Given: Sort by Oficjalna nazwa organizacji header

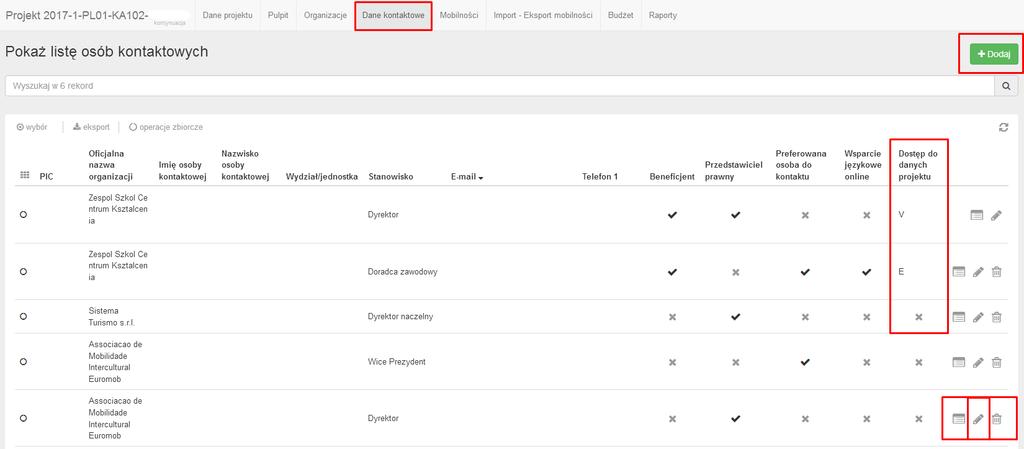Looking at the screenshot, I should coord(112,165).
